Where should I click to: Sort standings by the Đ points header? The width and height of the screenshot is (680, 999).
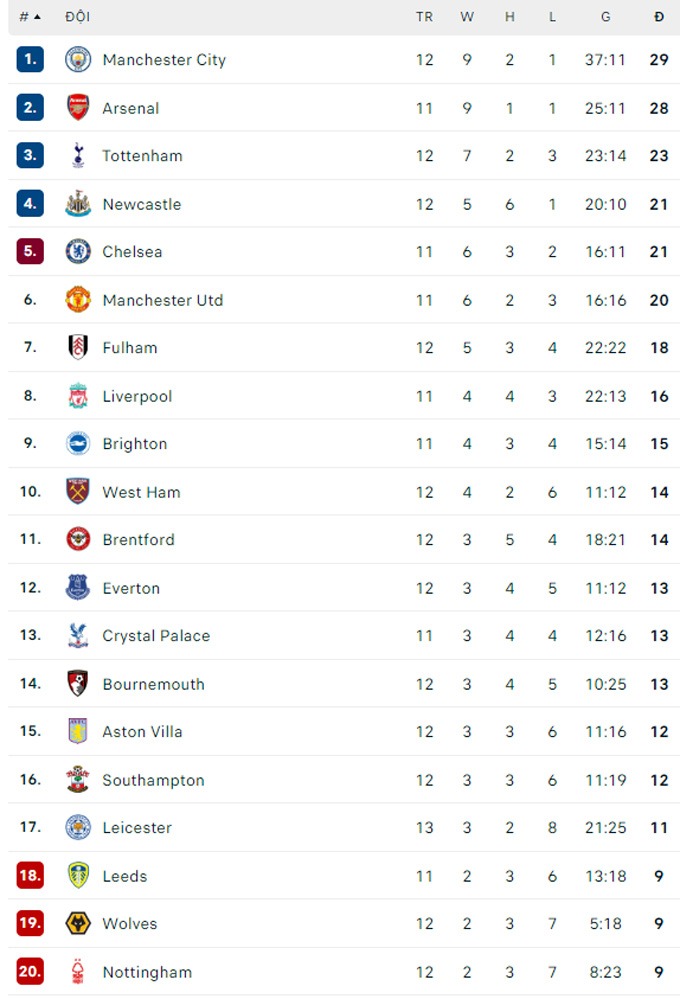click(659, 17)
